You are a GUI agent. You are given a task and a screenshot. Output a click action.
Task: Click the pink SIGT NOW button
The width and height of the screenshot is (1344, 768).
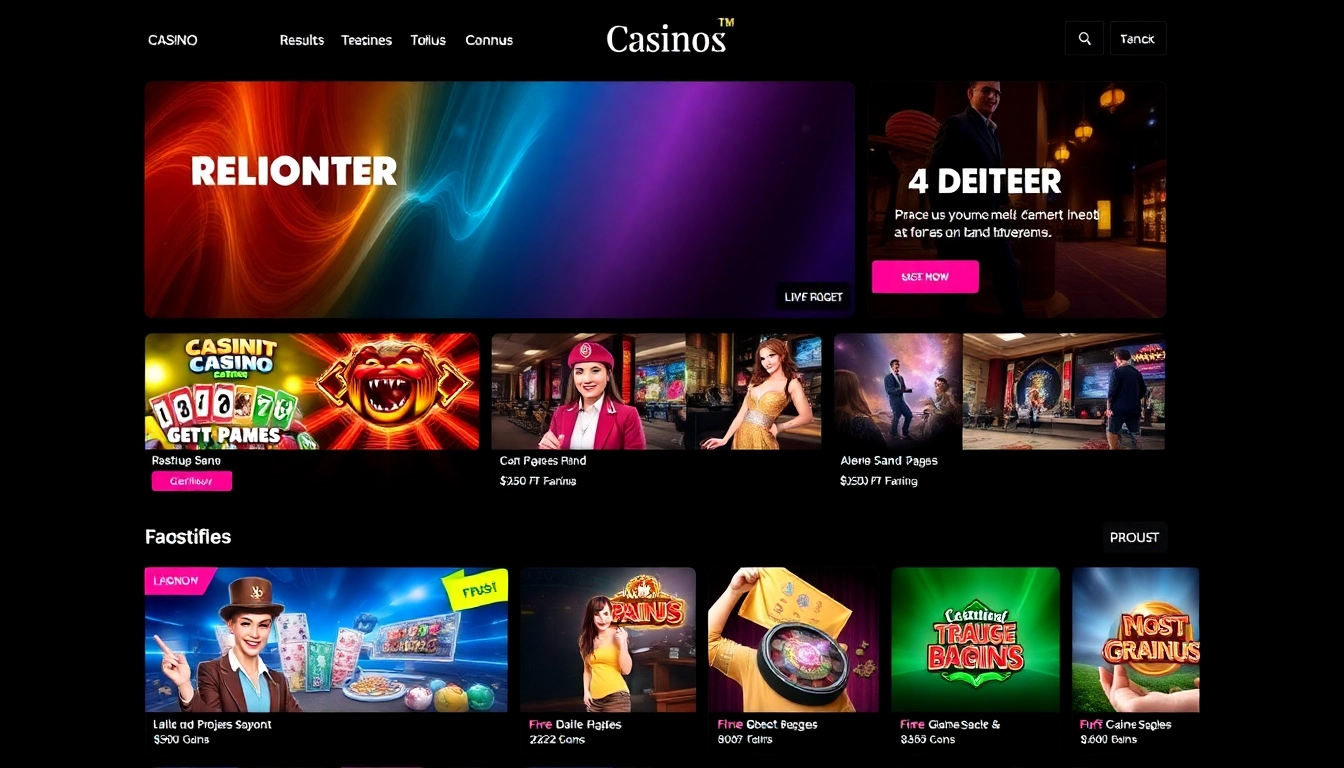925,277
